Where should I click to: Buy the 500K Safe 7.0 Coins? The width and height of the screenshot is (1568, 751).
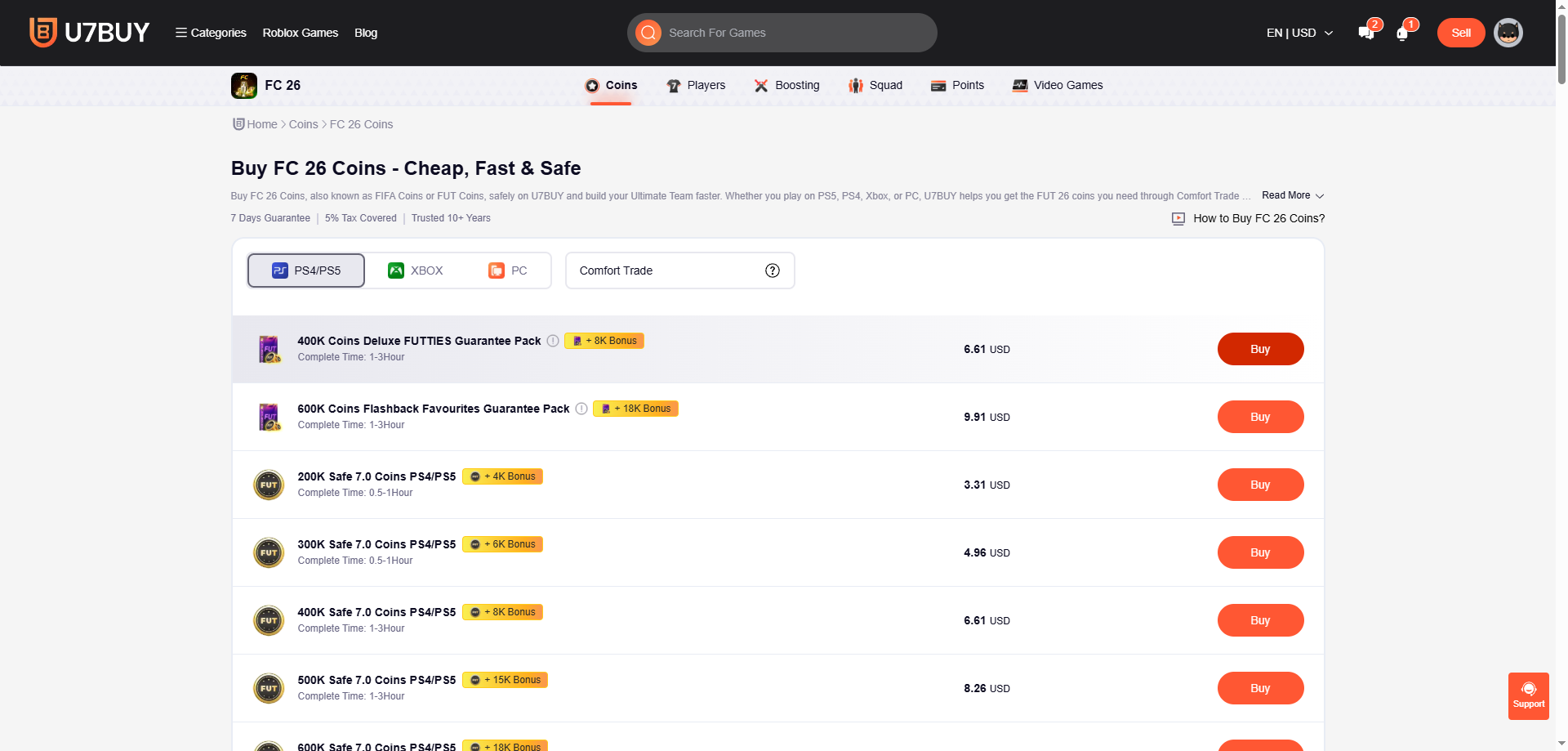pyautogui.click(x=1260, y=688)
